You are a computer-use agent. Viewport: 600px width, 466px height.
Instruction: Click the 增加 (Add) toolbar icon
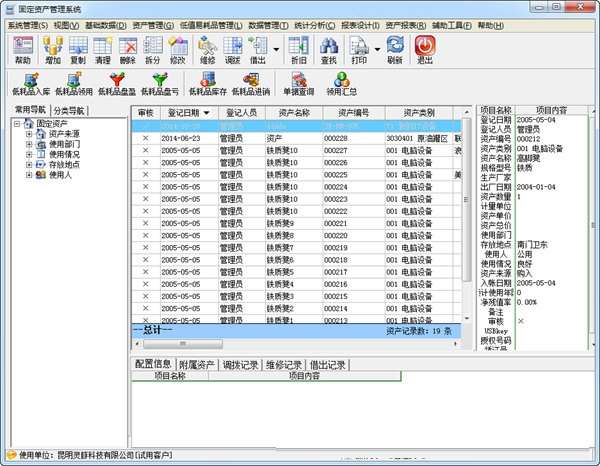pyautogui.click(x=53, y=49)
